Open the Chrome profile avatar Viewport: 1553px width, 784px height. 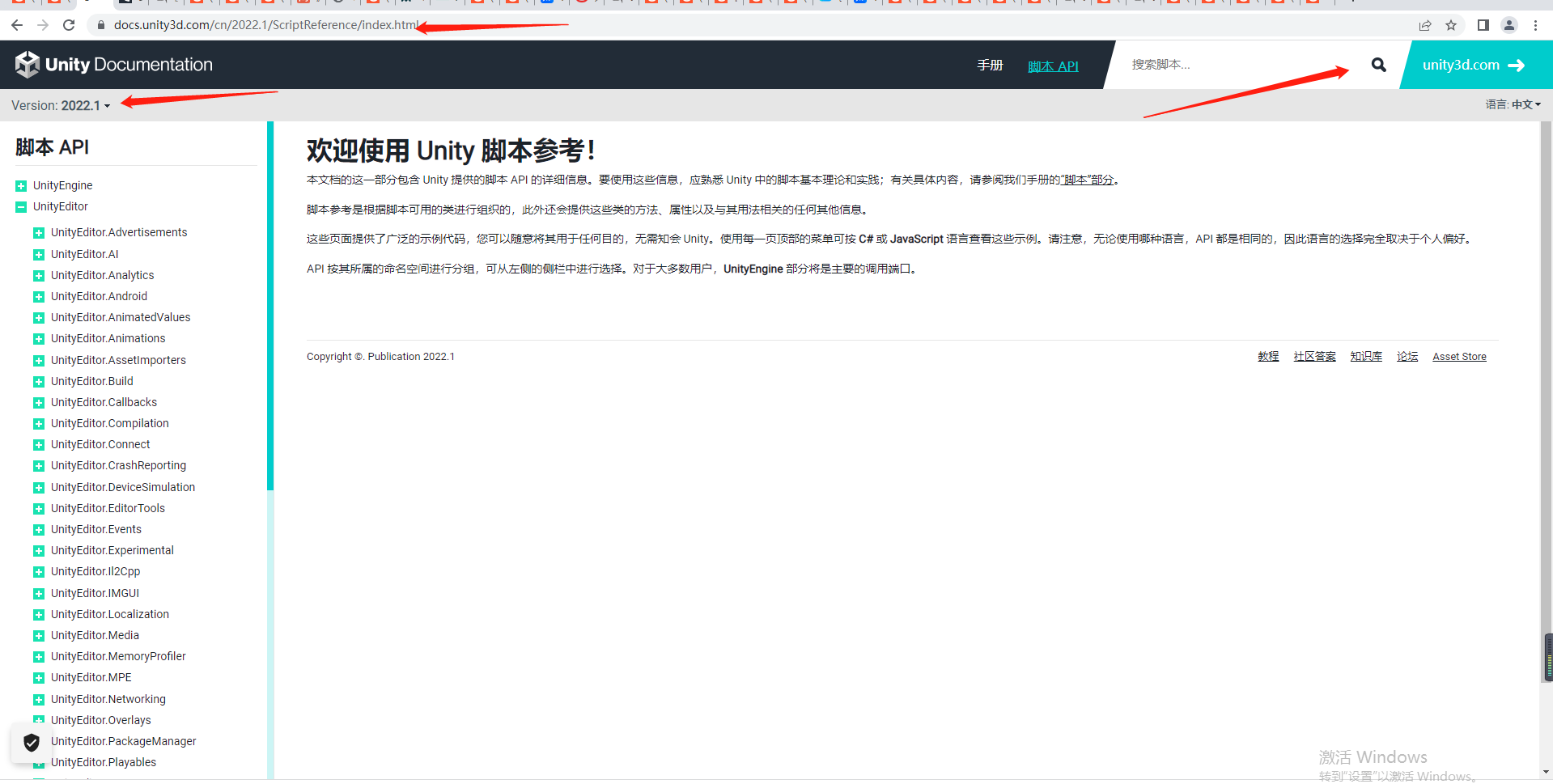(x=1509, y=25)
